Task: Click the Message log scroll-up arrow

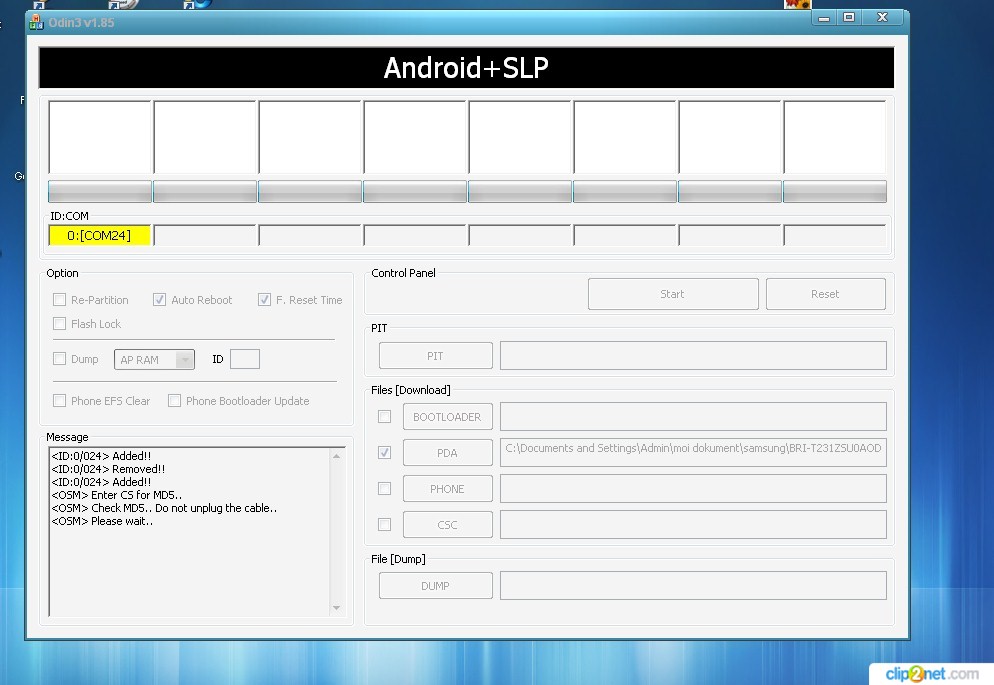Action: coord(336,456)
